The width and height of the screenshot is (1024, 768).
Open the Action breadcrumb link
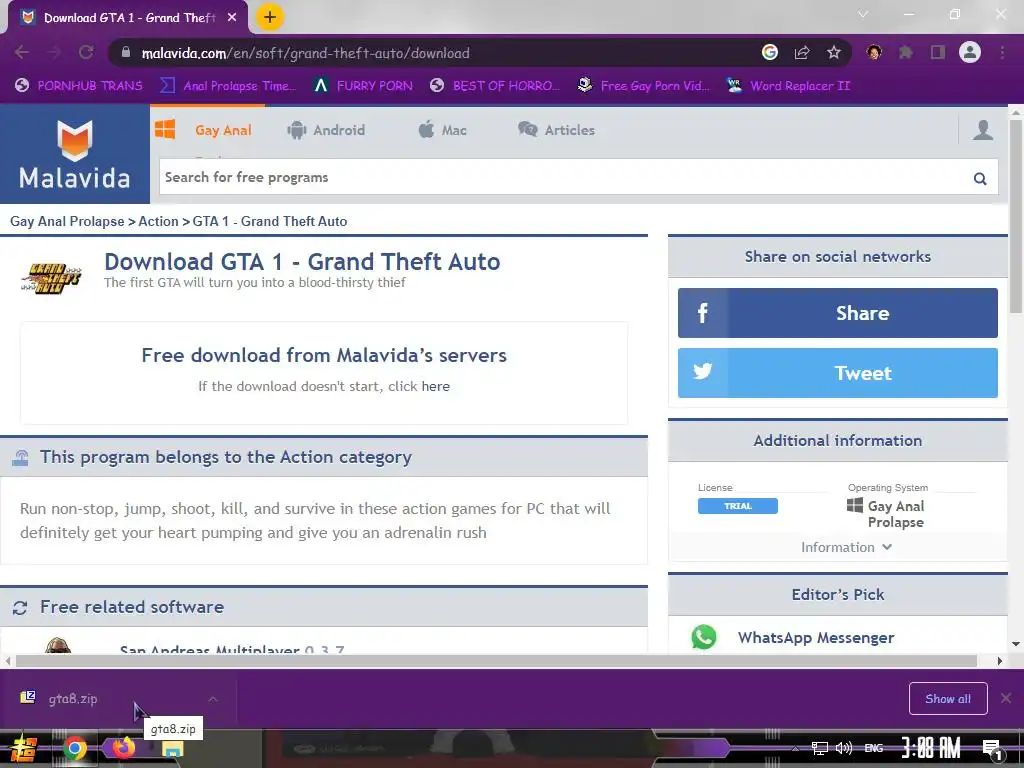158,221
